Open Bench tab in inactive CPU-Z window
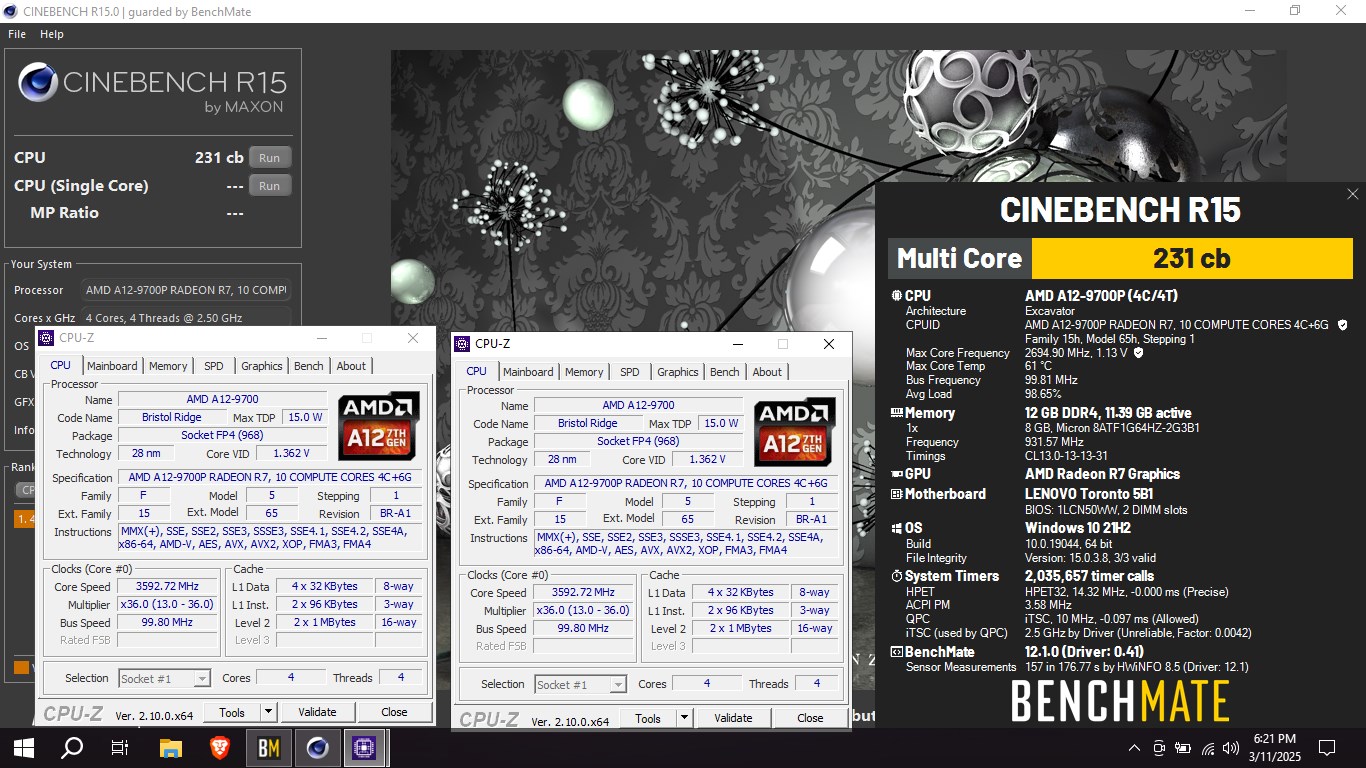 pyautogui.click(x=309, y=366)
